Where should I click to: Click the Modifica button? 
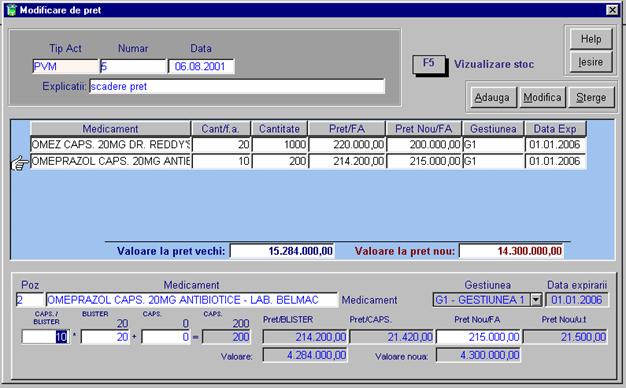click(542, 97)
